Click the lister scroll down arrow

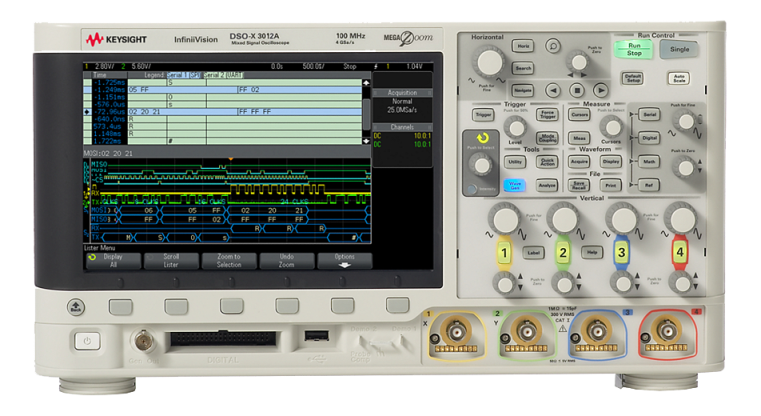[366, 141]
